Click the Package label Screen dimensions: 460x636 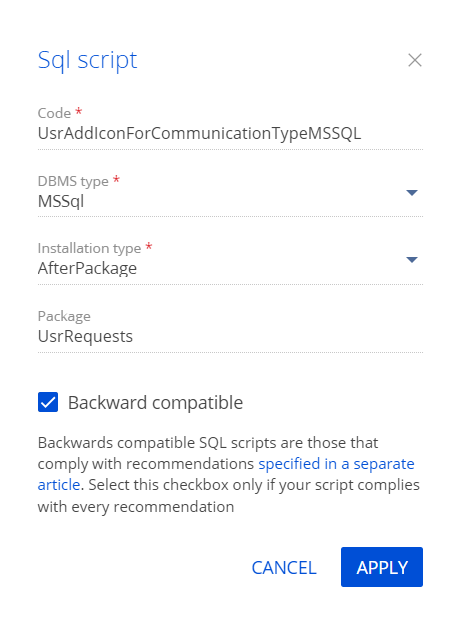(64, 316)
